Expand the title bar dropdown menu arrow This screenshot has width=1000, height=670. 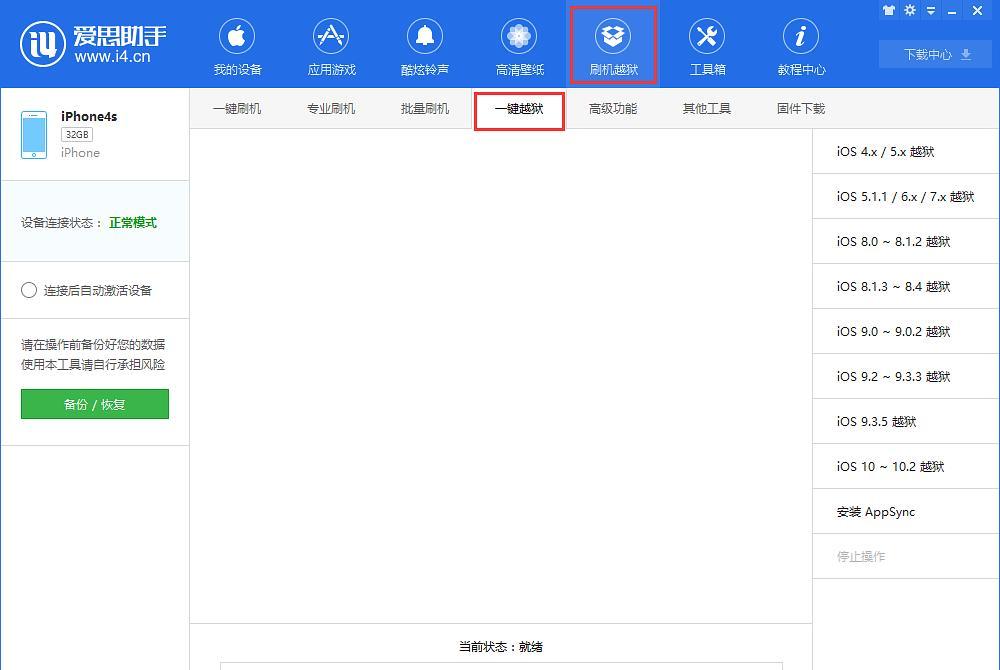coord(931,10)
